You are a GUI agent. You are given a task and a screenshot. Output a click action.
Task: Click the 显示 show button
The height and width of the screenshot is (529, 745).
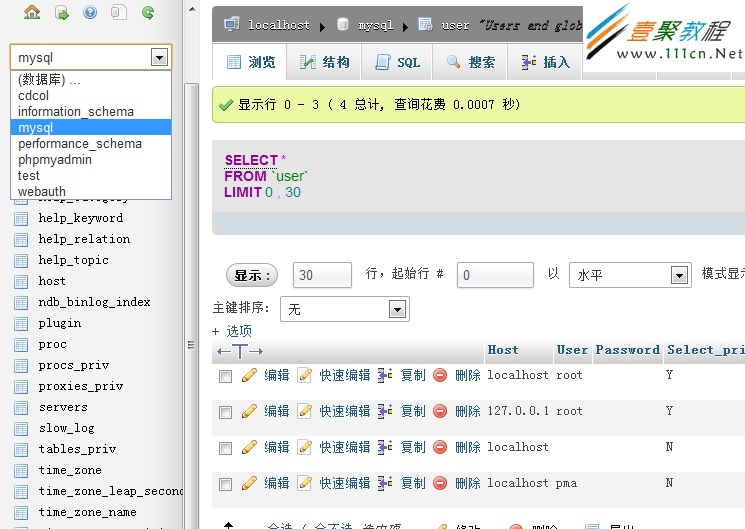click(x=252, y=275)
